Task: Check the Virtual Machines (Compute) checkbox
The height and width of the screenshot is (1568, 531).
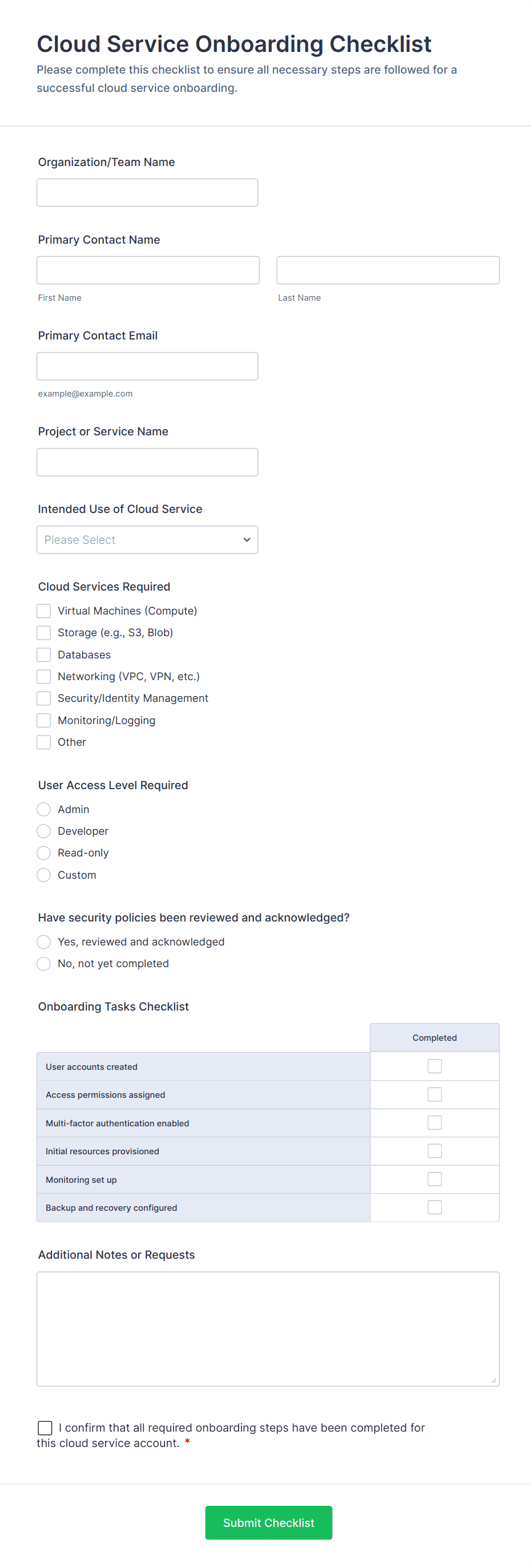Action: (x=44, y=611)
